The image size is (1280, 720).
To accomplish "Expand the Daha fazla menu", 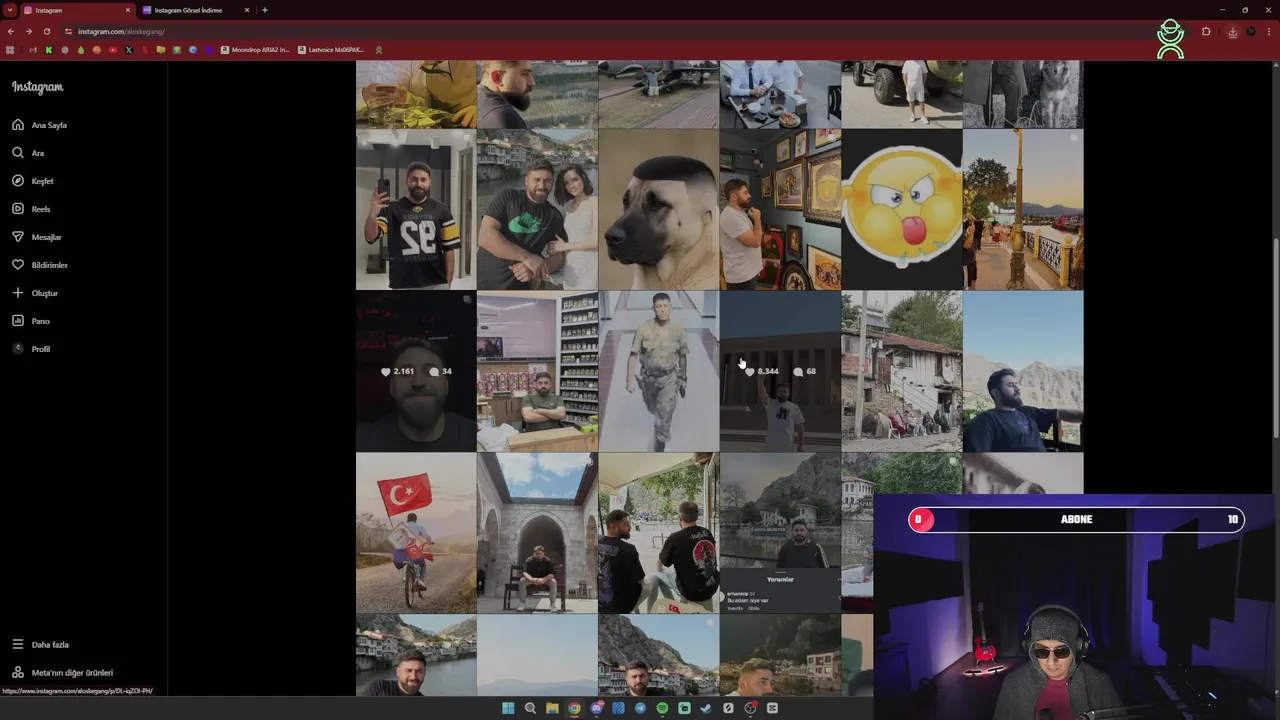I will pos(40,645).
